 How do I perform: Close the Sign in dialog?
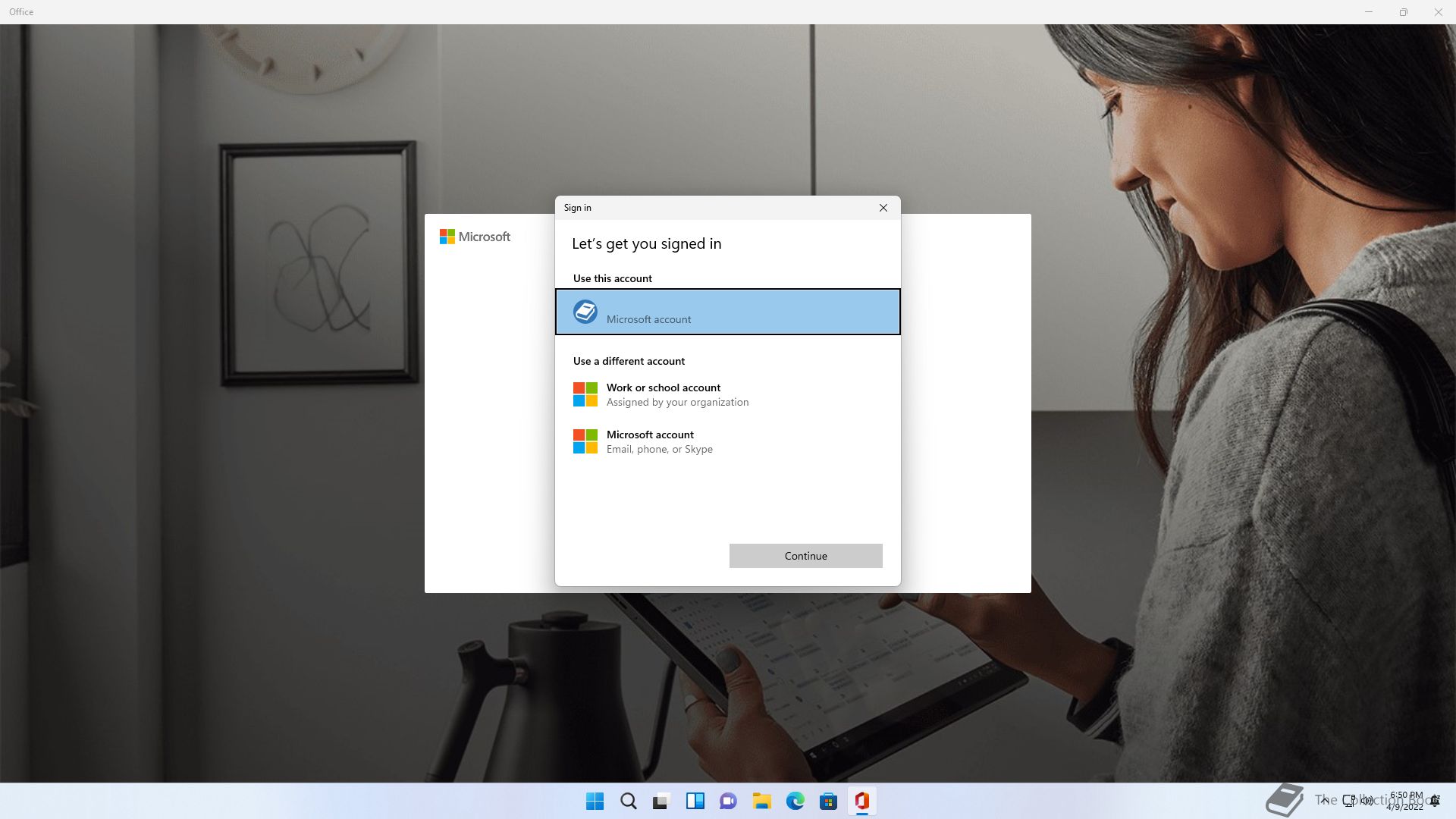point(883,208)
